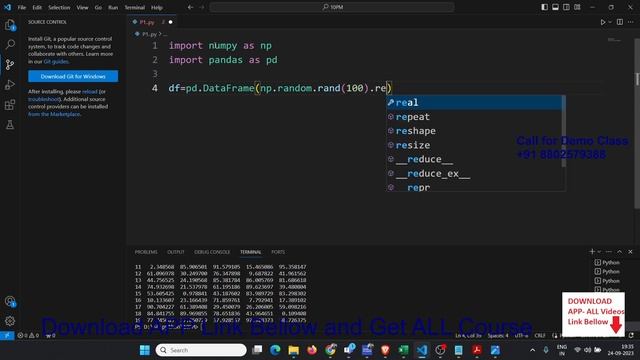Open the Explorer view in activity bar

(10, 25)
